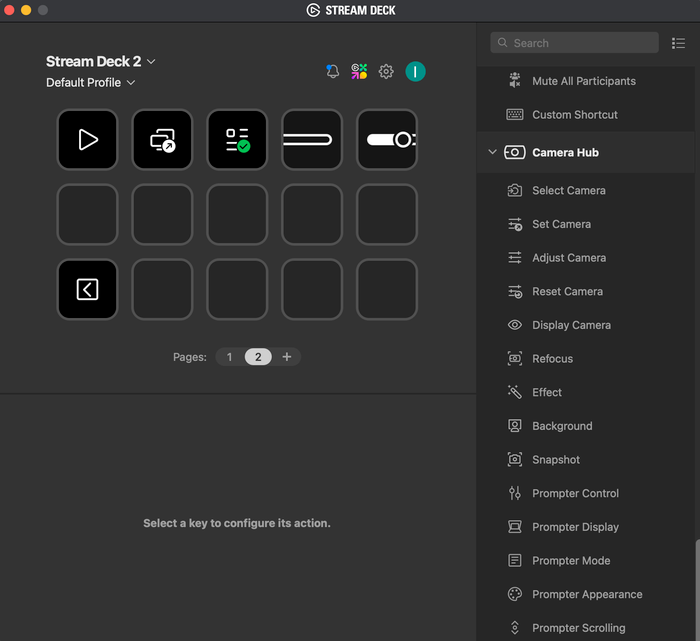Open the colorful Marketplace icon

pyautogui.click(x=359, y=71)
